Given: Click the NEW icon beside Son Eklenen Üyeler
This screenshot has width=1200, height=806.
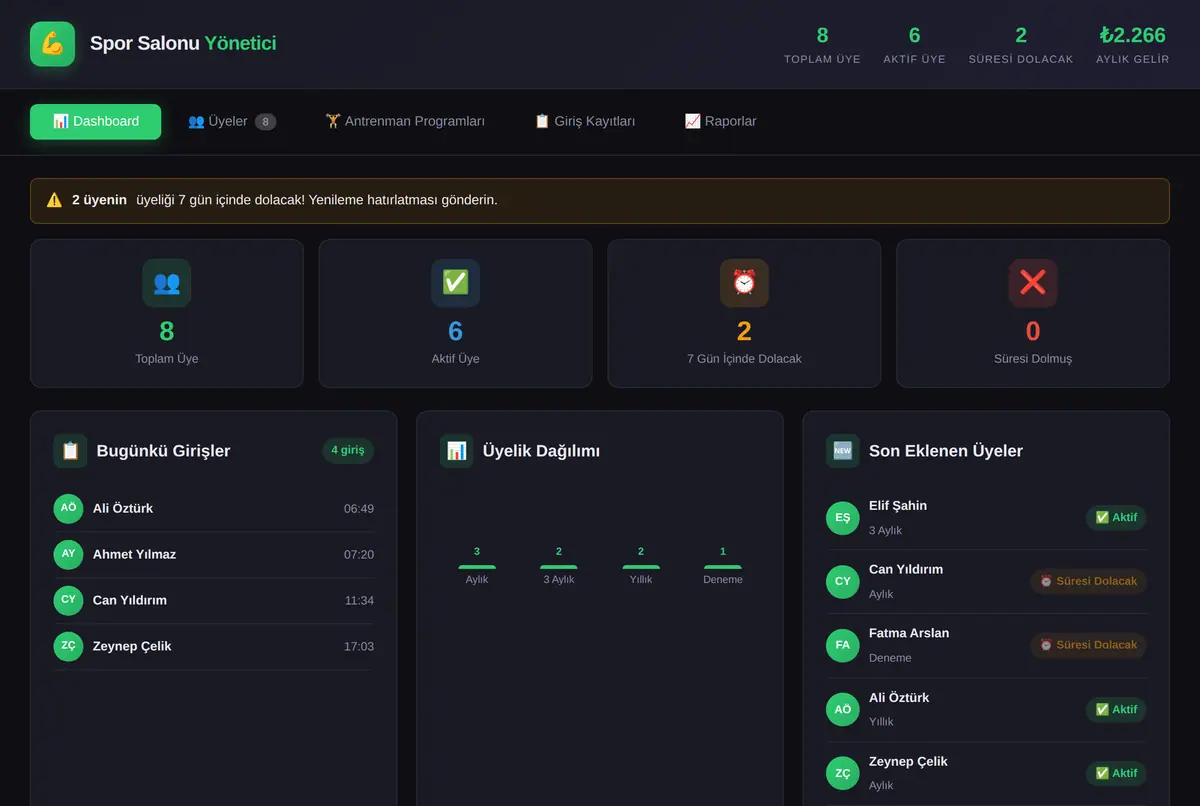Looking at the screenshot, I should (843, 451).
